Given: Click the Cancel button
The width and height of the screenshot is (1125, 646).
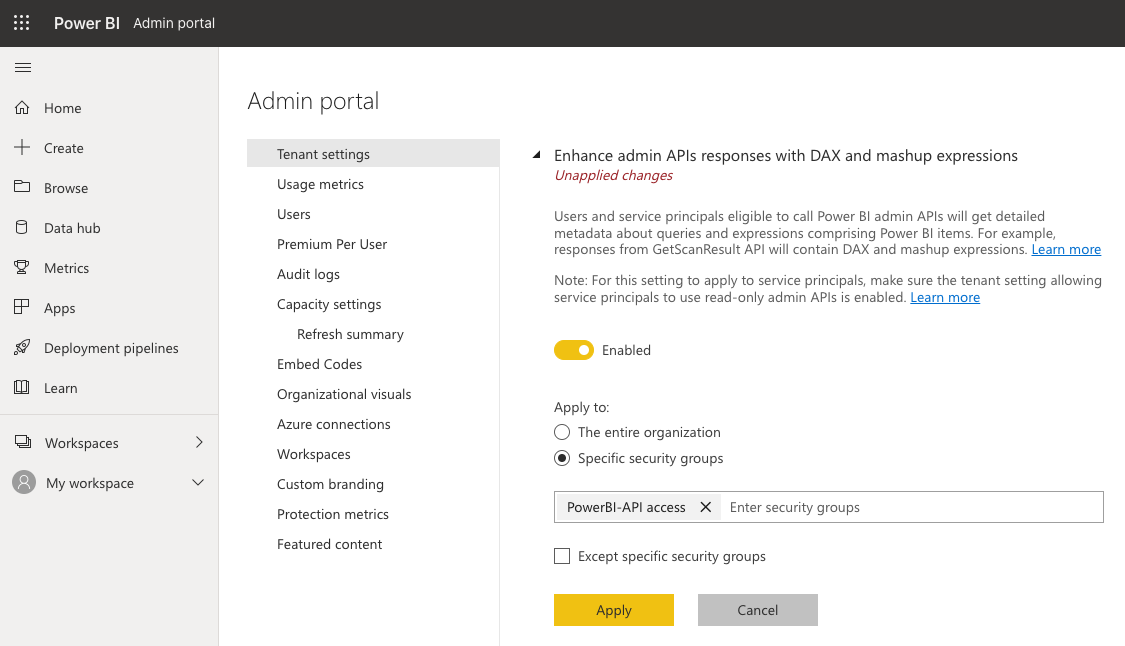Looking at the screenshot, I should pos(757,610).
